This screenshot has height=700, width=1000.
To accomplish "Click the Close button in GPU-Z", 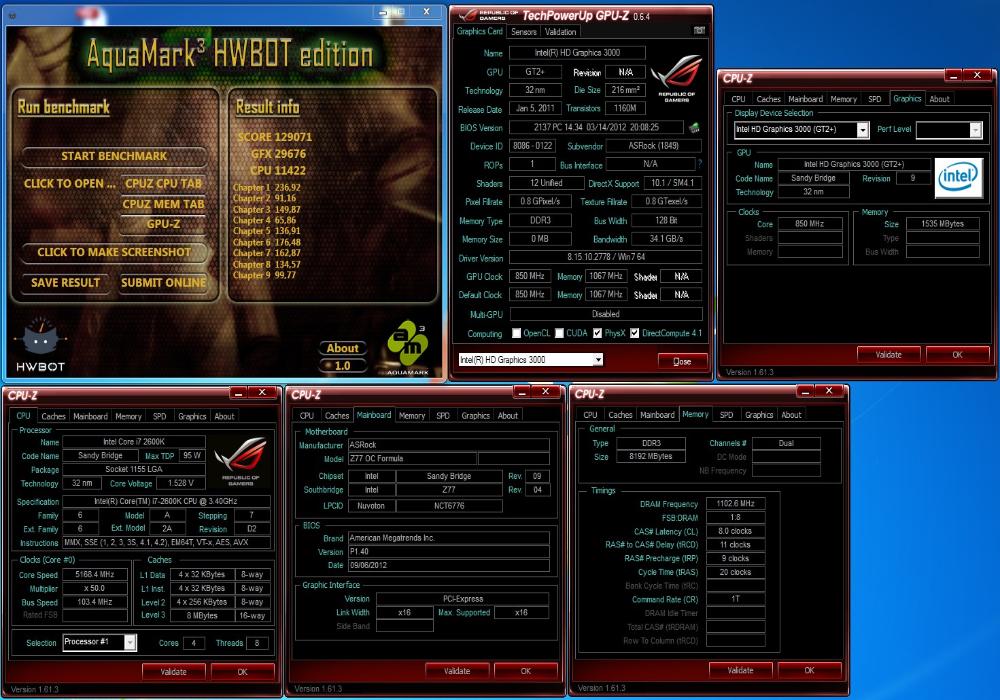I will (682, 361).
